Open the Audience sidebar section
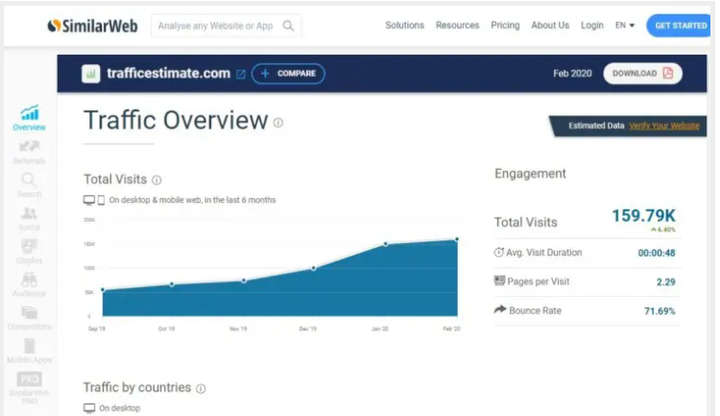The image size is (720, 416). point(29,285)
